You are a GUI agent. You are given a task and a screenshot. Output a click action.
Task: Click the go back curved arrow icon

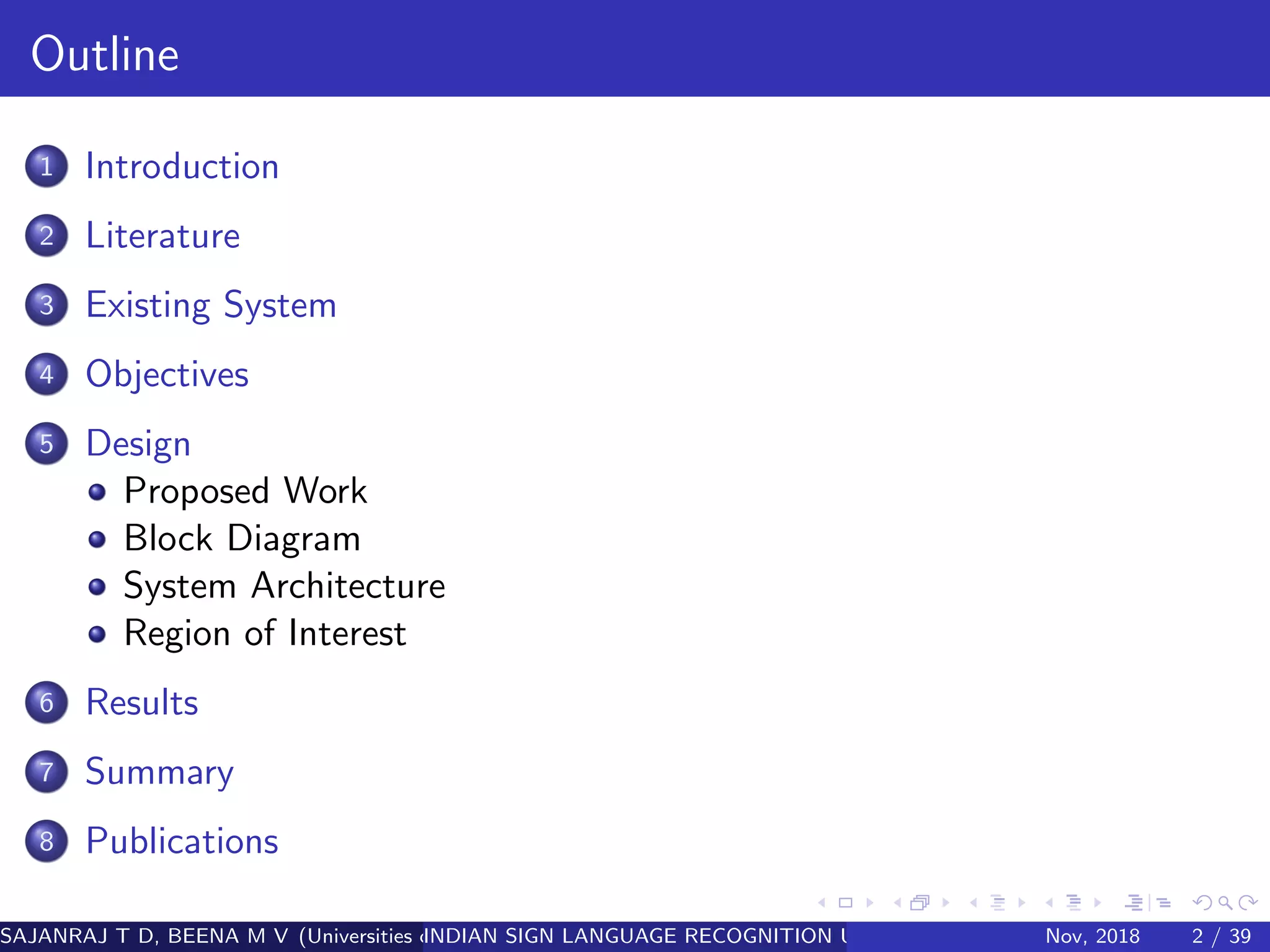tap(1202, 903)
